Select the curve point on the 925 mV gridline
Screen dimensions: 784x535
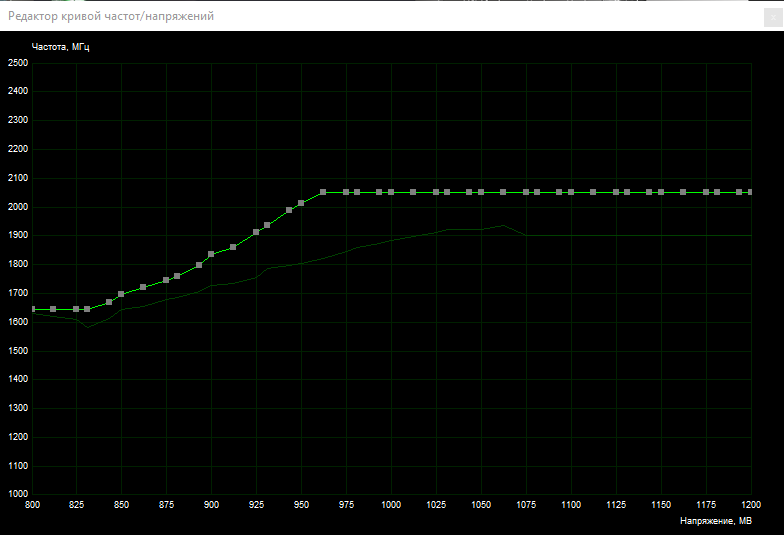256,232
